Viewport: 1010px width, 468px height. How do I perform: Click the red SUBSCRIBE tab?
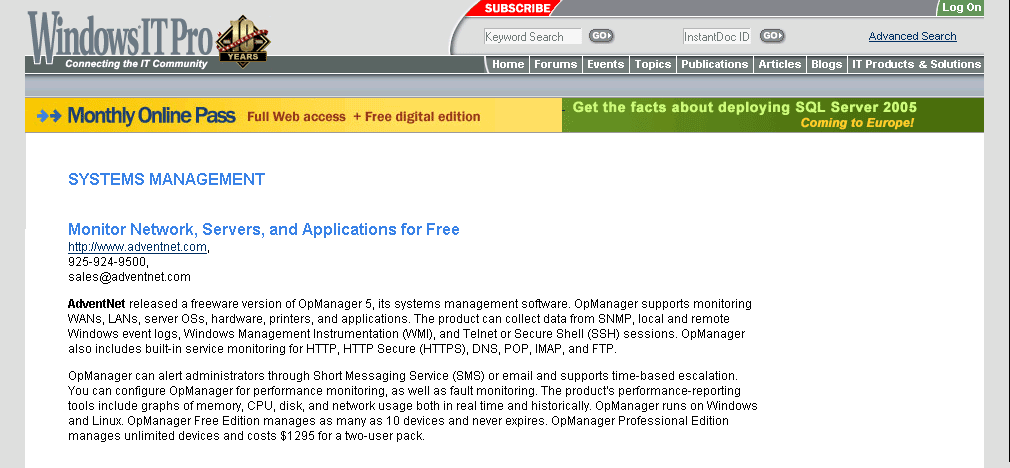click(x=517, y=8)
